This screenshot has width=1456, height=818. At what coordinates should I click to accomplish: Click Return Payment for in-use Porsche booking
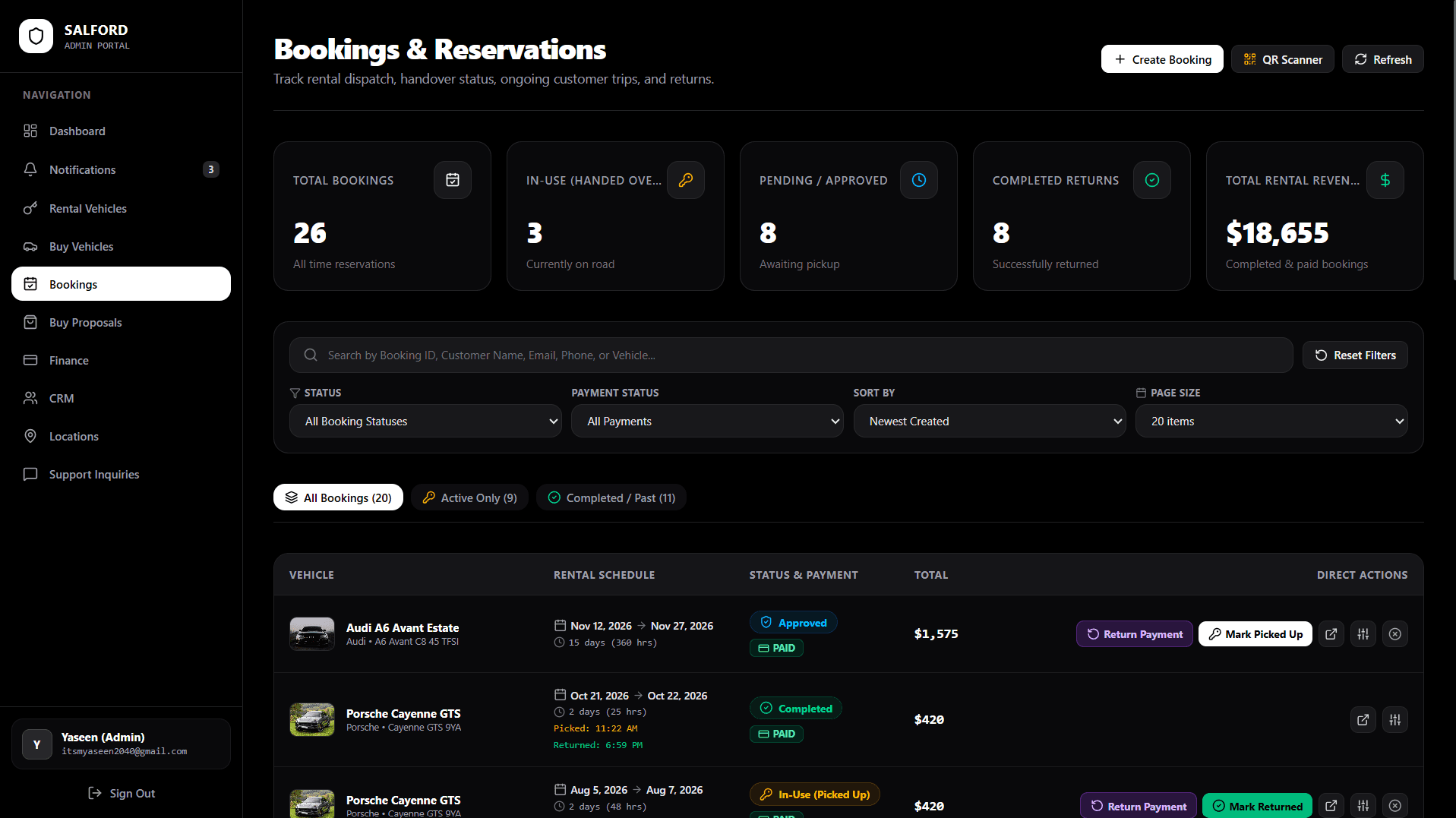tap(1138, 806)
